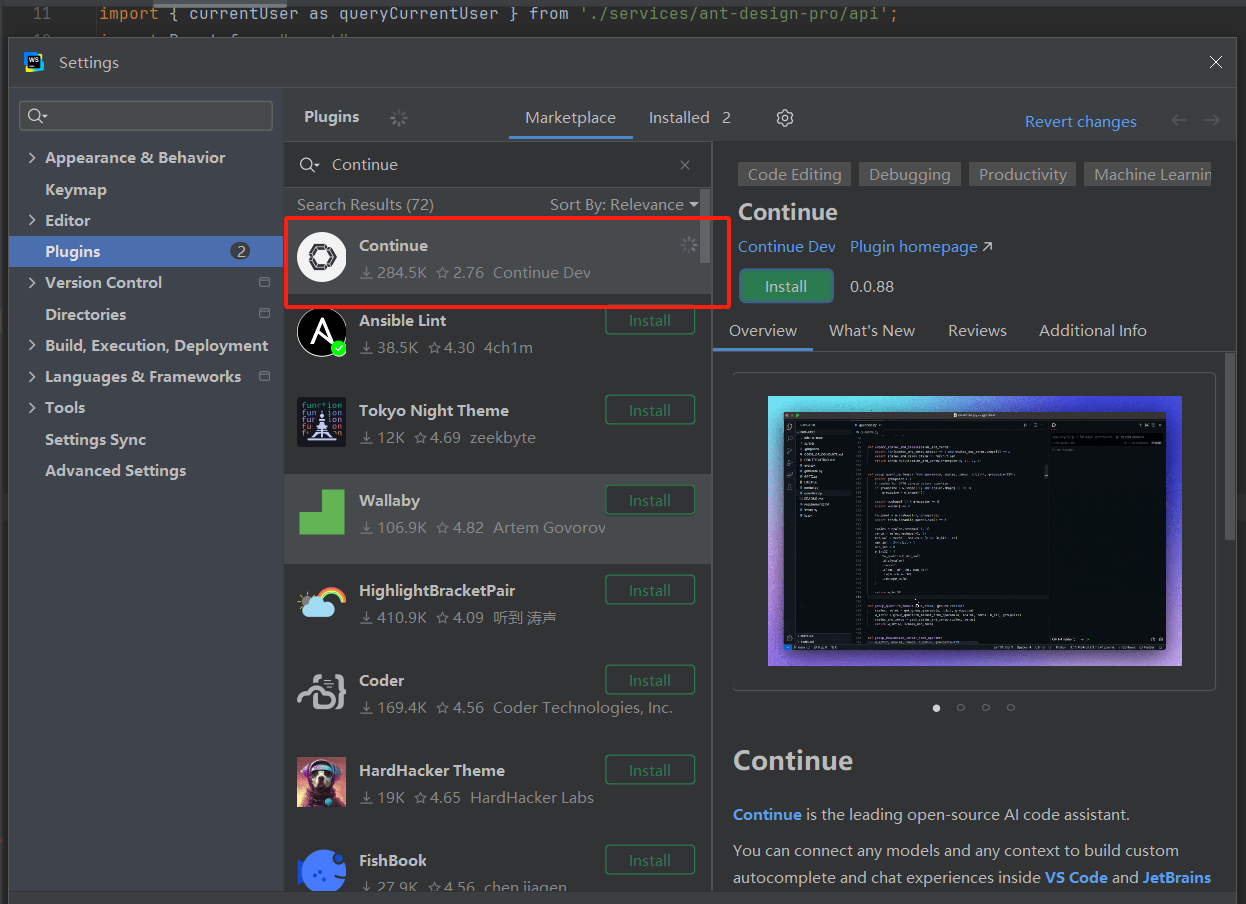1246x904 pixels.
Task: Click the VS Code link in description
Action: (1076, 878)
